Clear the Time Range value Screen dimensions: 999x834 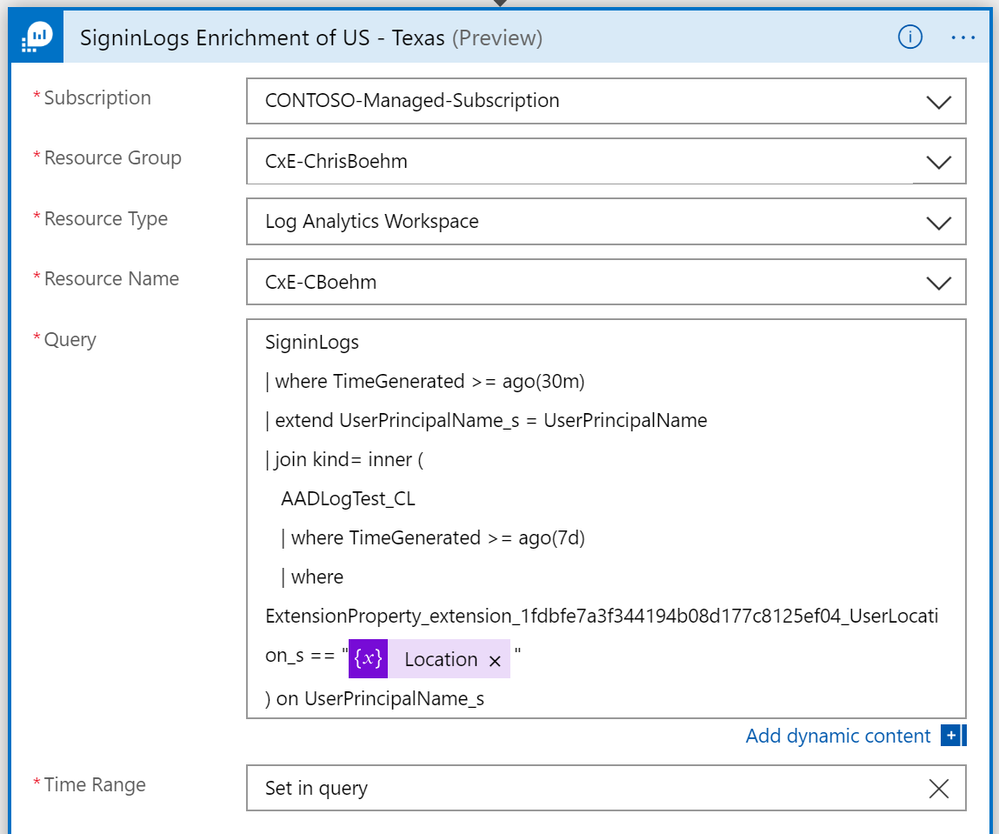pos(938,788)
